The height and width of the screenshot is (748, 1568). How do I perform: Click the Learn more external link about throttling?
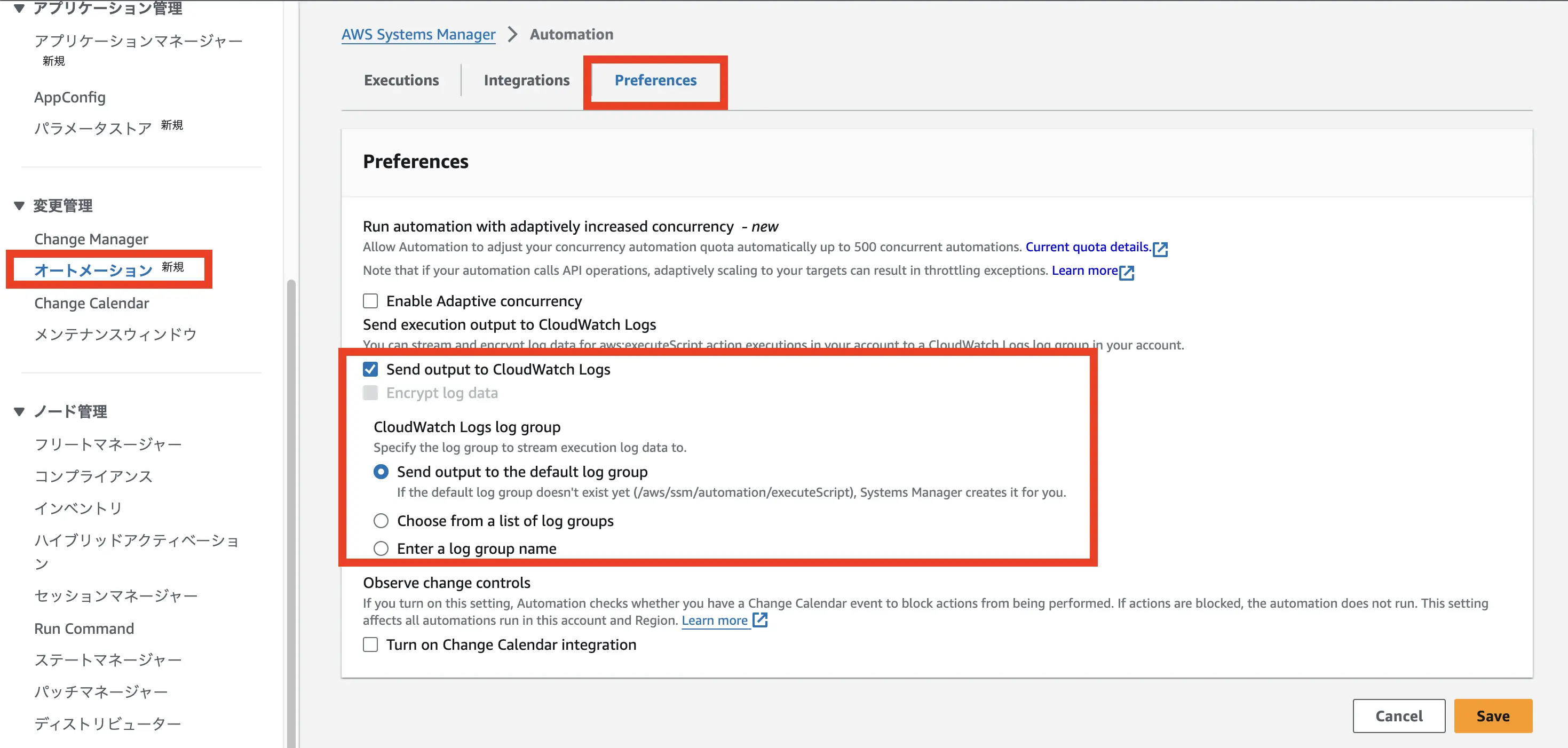pyautogui.click(x=1086, y=271)
